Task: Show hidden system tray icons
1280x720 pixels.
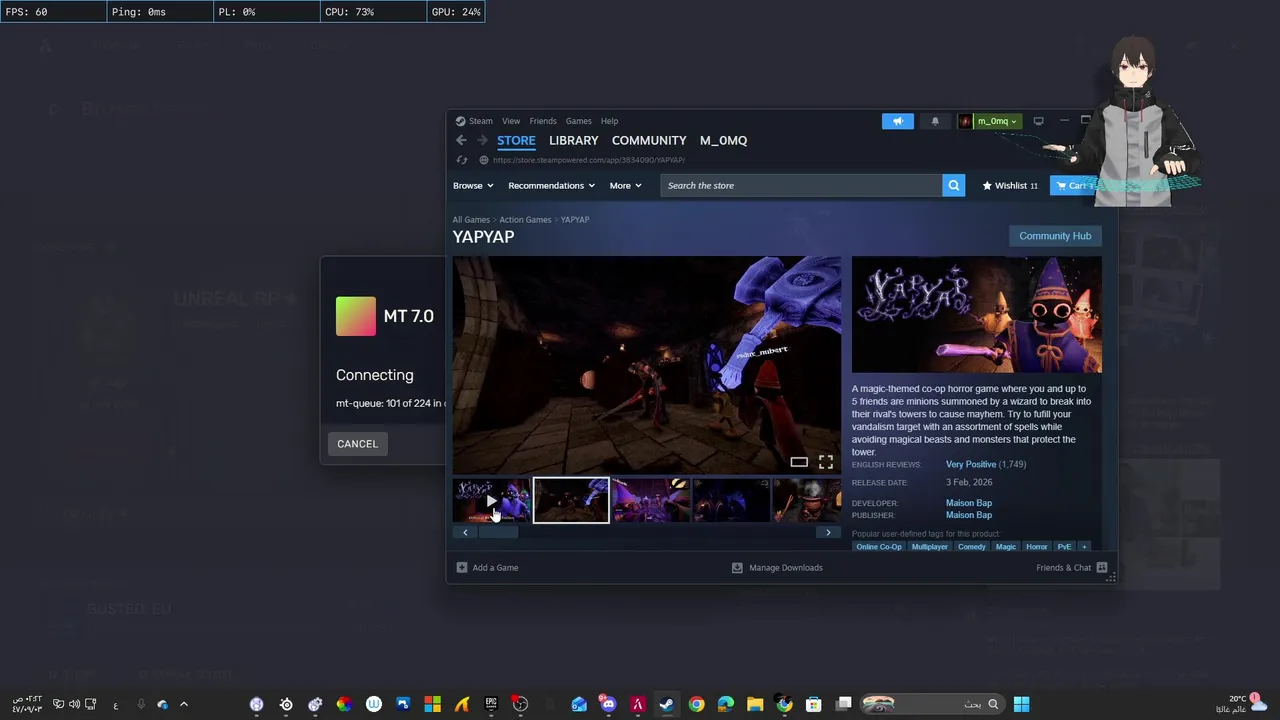Action: pyautogui.click(x=184, y=704)
